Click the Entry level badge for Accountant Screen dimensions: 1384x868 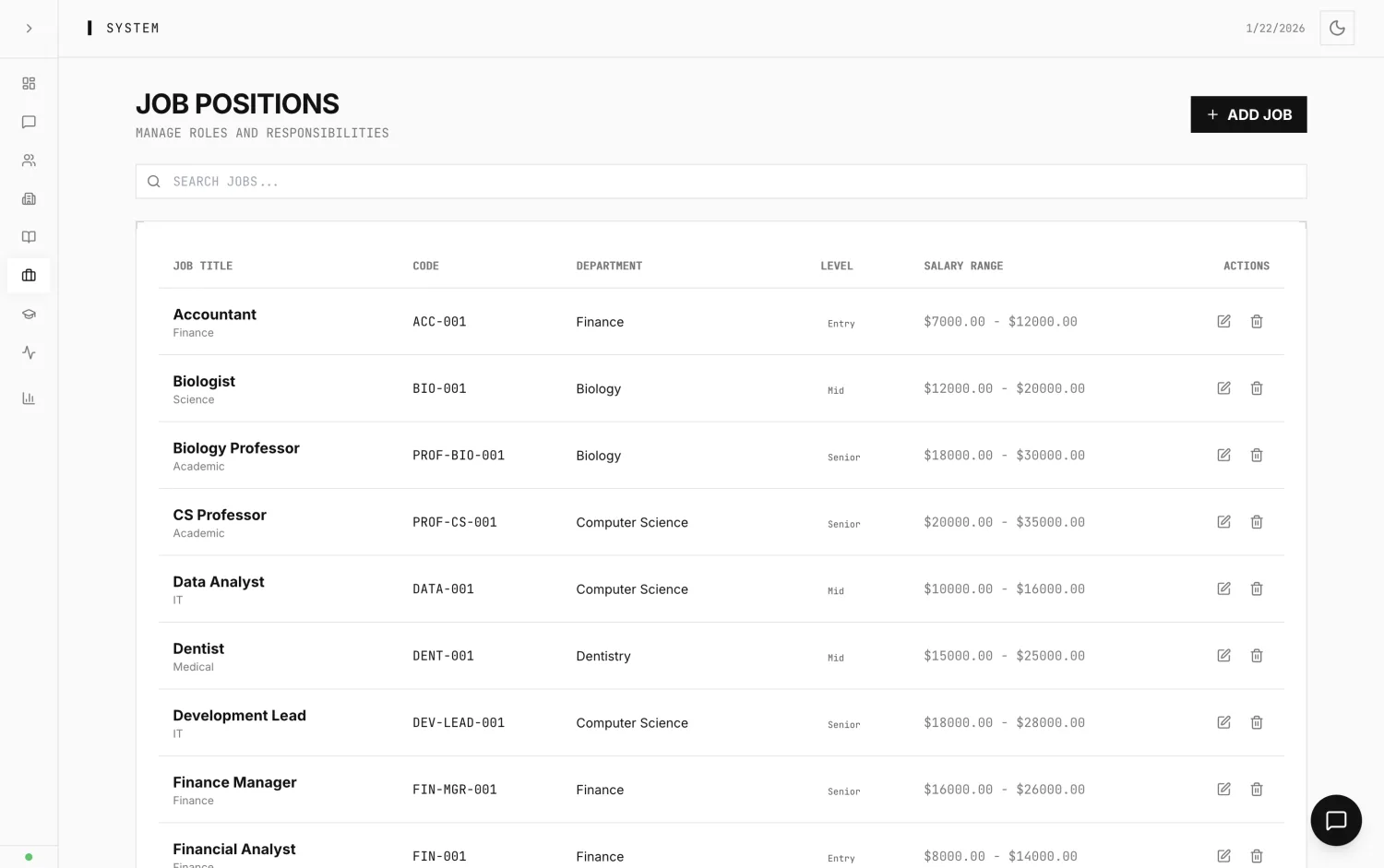click(x=841, y=324)
